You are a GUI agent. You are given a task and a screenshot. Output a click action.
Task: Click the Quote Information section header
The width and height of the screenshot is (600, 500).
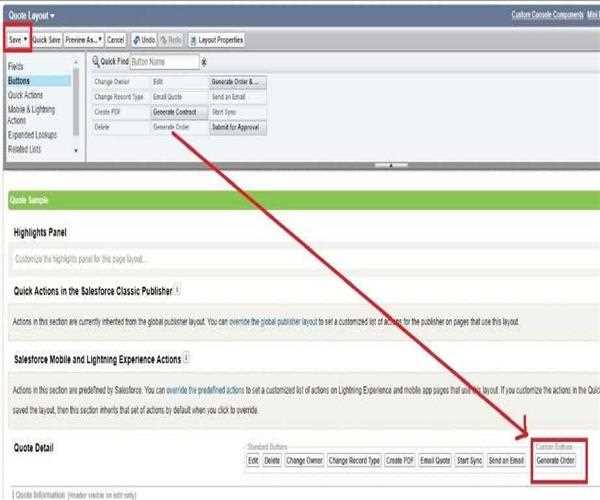coord(75,495)
